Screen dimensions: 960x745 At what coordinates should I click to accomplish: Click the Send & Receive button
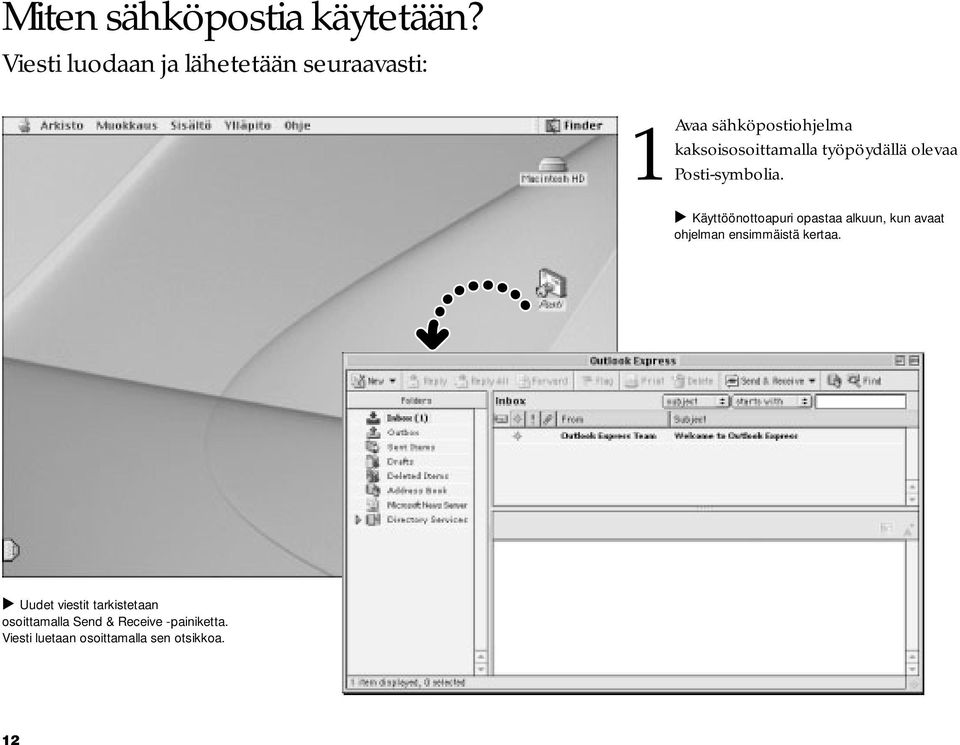pos(765,381)
